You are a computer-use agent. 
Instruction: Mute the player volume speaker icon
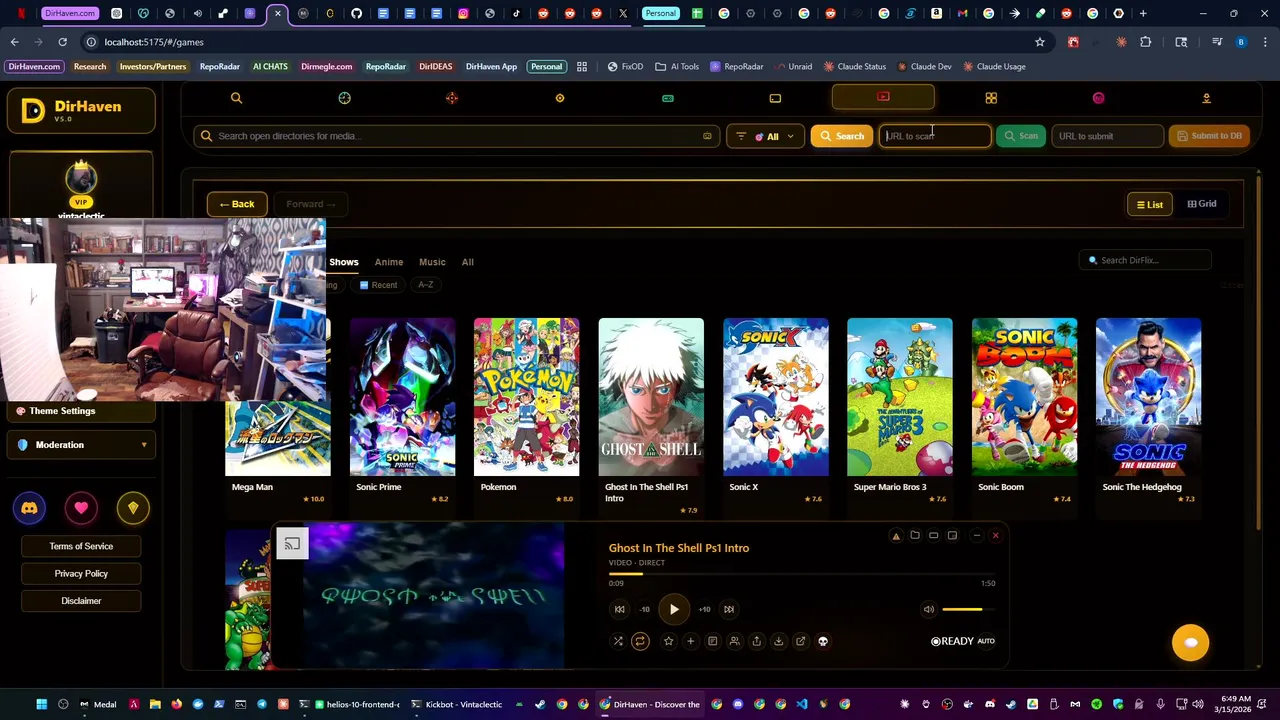(x=928, y=609)
